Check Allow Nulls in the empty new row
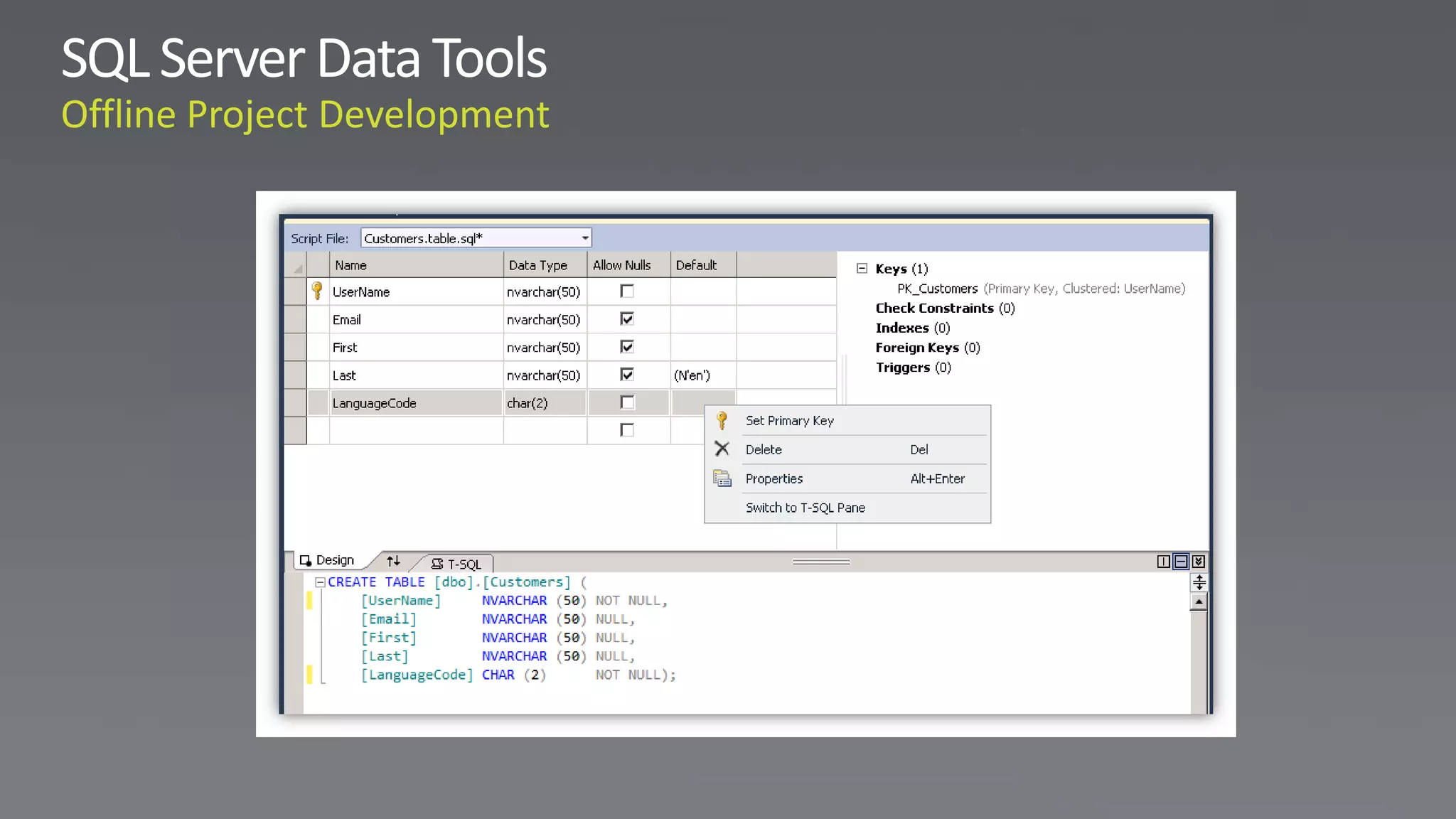The image size is (1456, 819). [627, 430]
